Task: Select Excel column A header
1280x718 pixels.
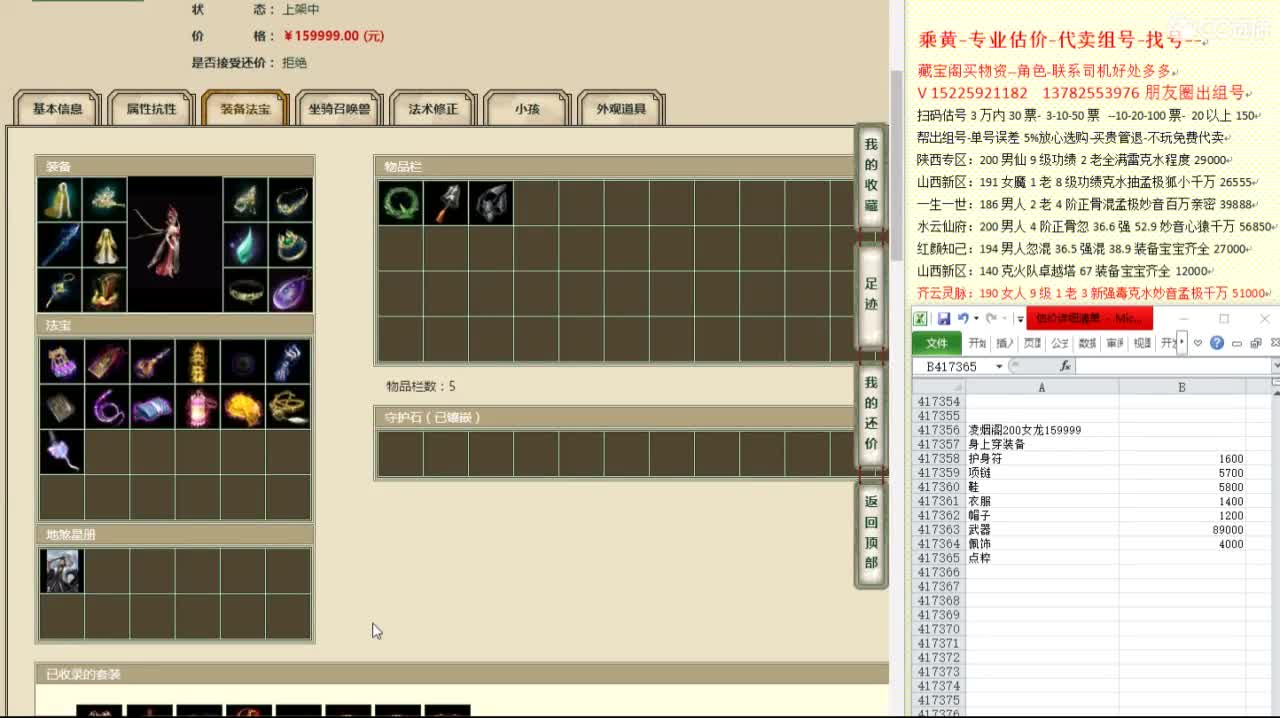Action: (1041, 387)
